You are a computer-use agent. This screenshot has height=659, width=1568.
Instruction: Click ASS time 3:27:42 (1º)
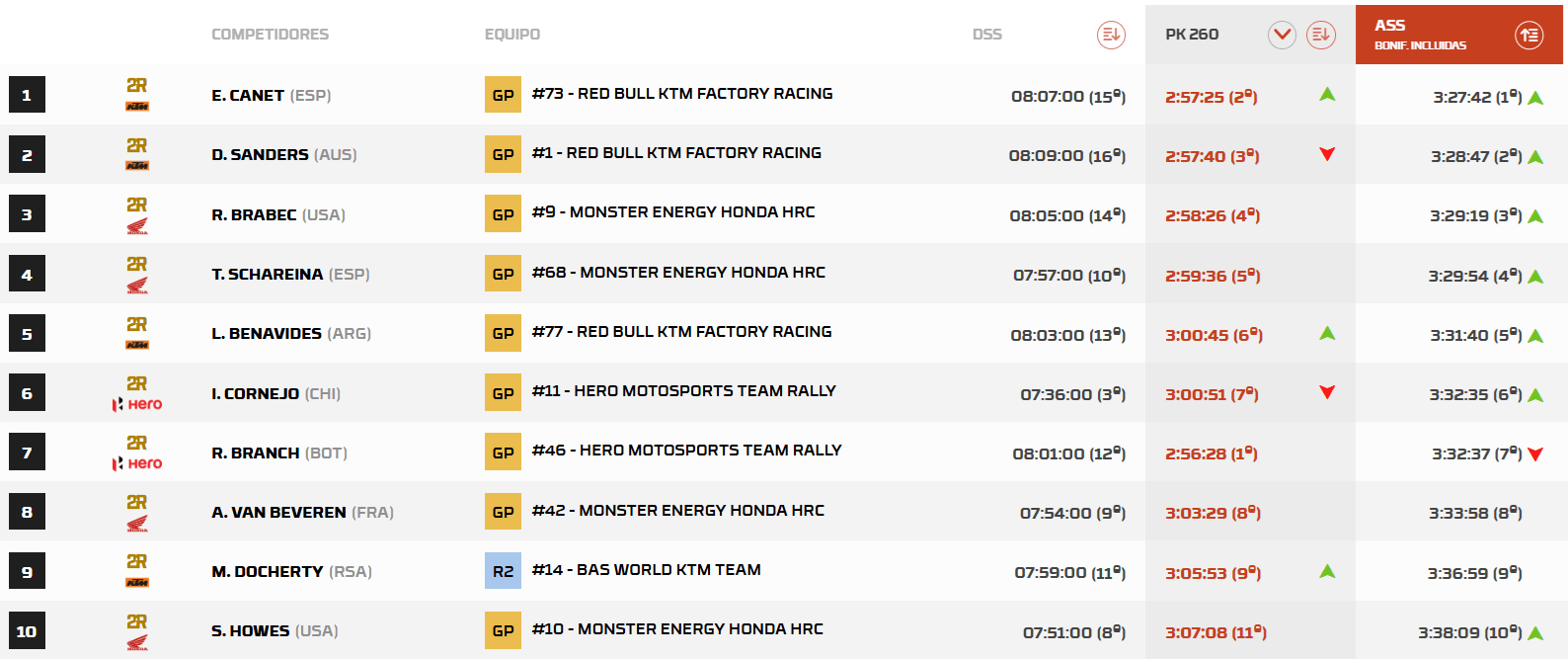(1477, 97)
